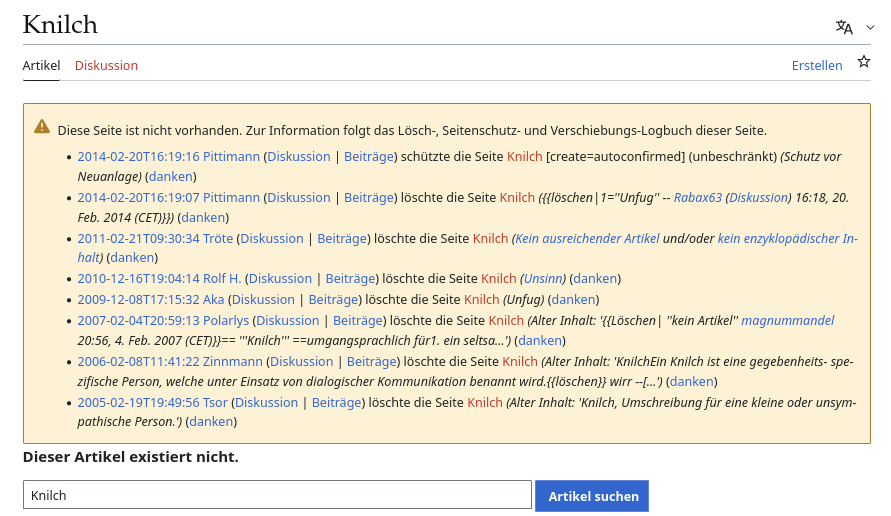Click red Knilch link in Aka entry

click(481, 299)
